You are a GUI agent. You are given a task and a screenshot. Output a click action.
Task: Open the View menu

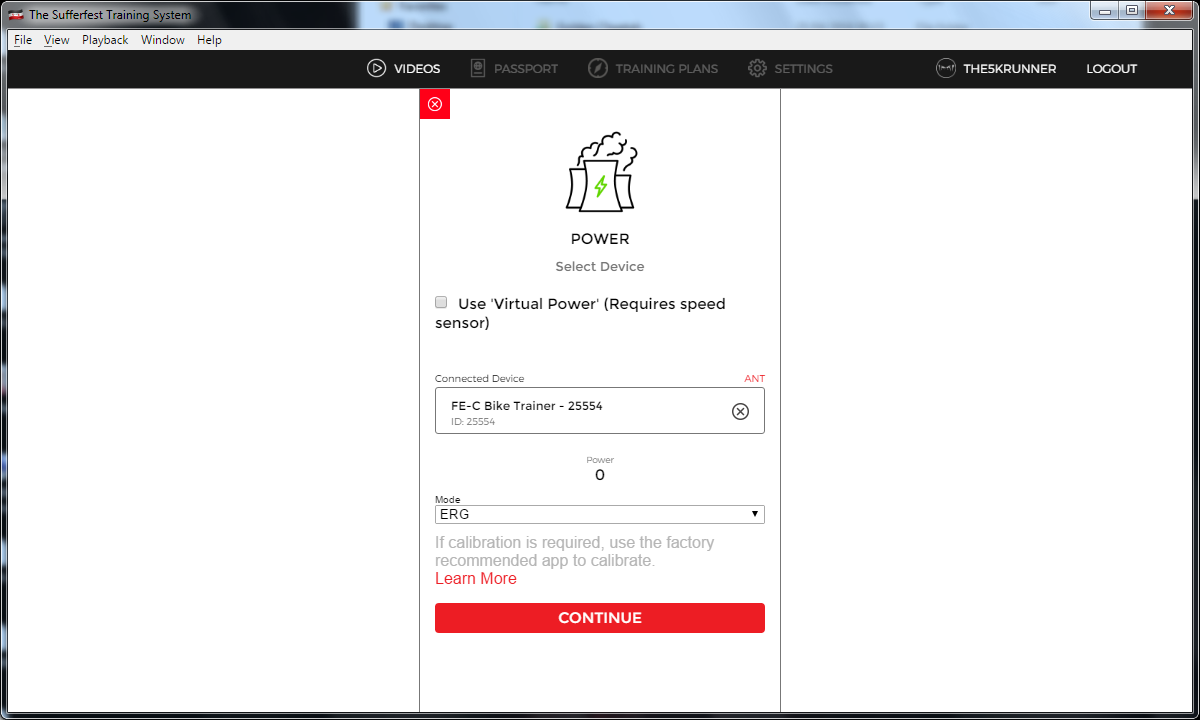(57, 40)
